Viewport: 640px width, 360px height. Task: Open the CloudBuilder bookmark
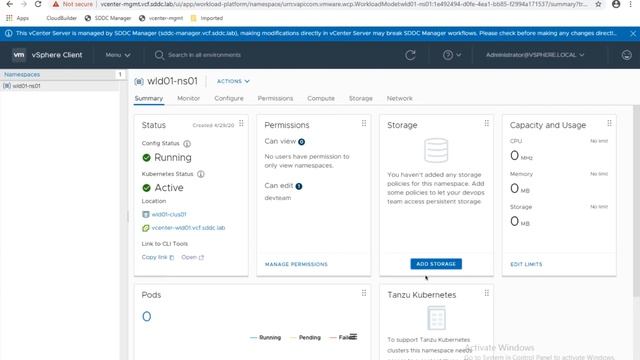coord(61,18)
